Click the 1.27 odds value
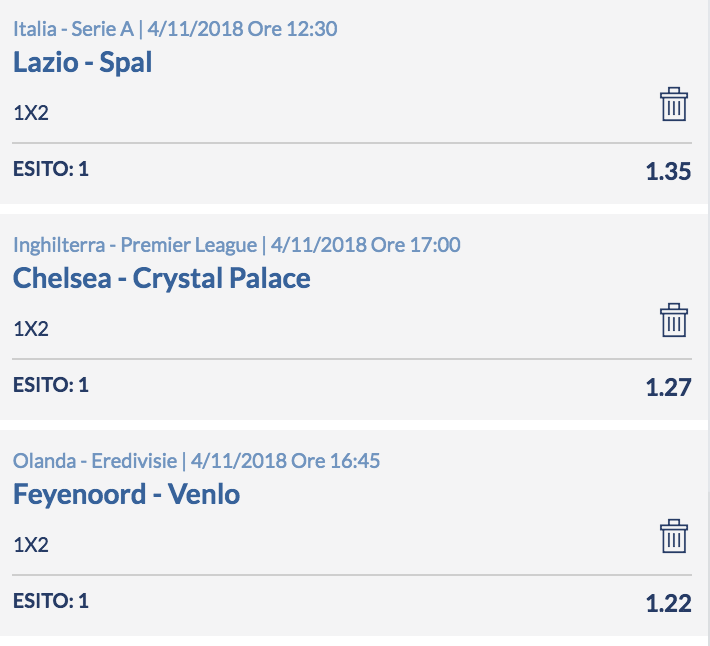The width and height of the screenshot is (710, 646). pyautogui.click(x=668, y=387)
